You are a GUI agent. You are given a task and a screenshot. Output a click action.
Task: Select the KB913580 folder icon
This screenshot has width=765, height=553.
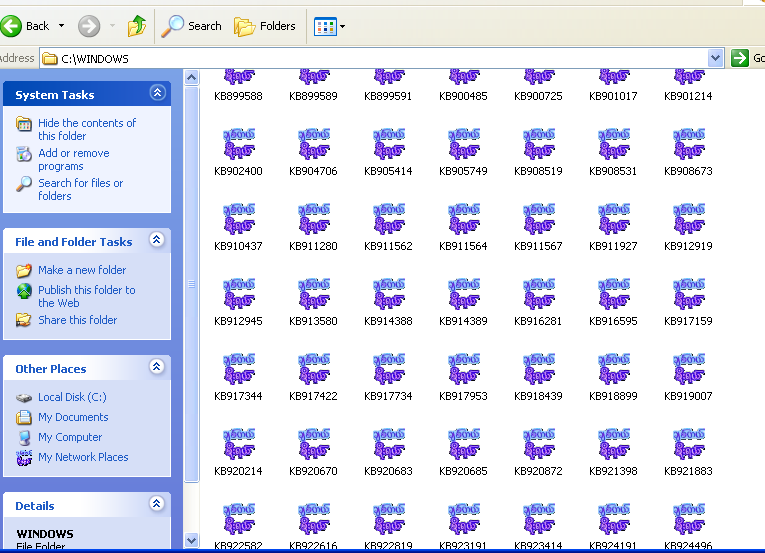pyautogui.click(x=314, y=294)
